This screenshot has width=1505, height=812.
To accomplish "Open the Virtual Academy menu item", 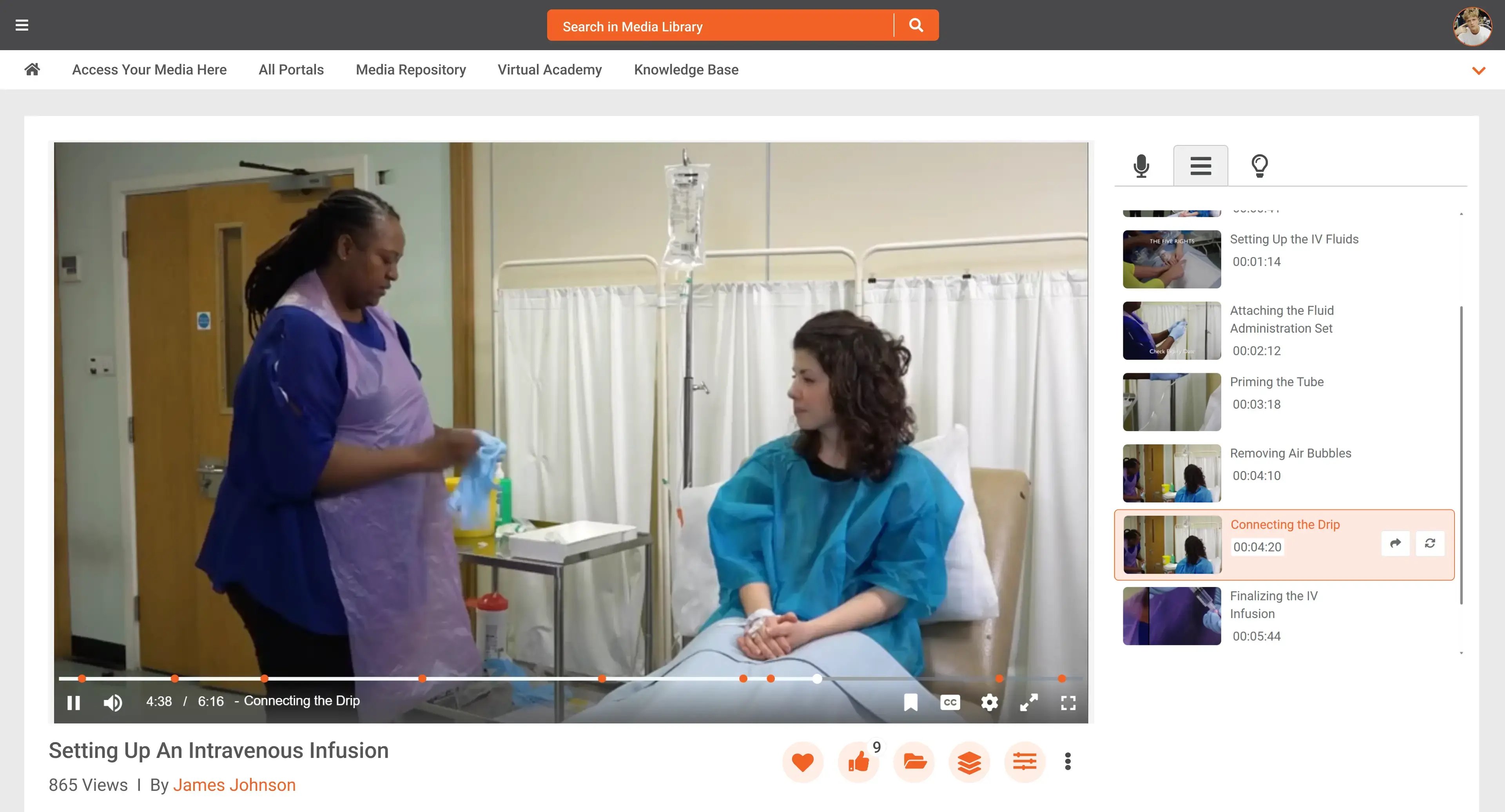I will point(549,69).
